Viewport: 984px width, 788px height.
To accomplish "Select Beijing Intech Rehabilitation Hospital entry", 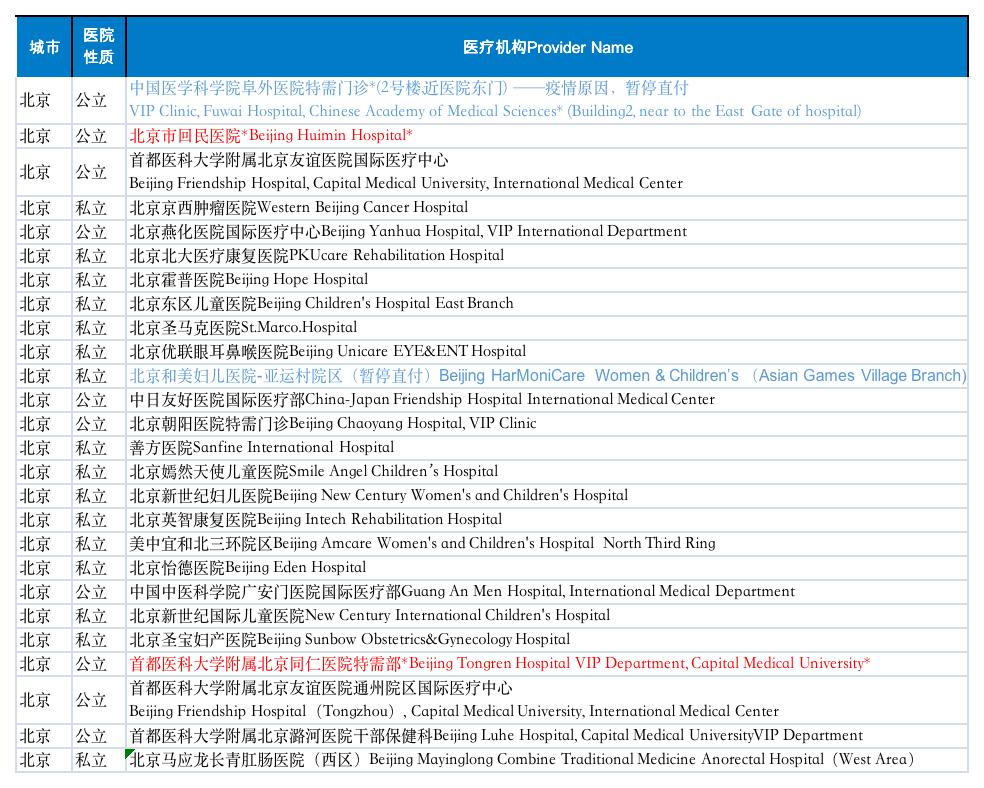I will (547, 519).
